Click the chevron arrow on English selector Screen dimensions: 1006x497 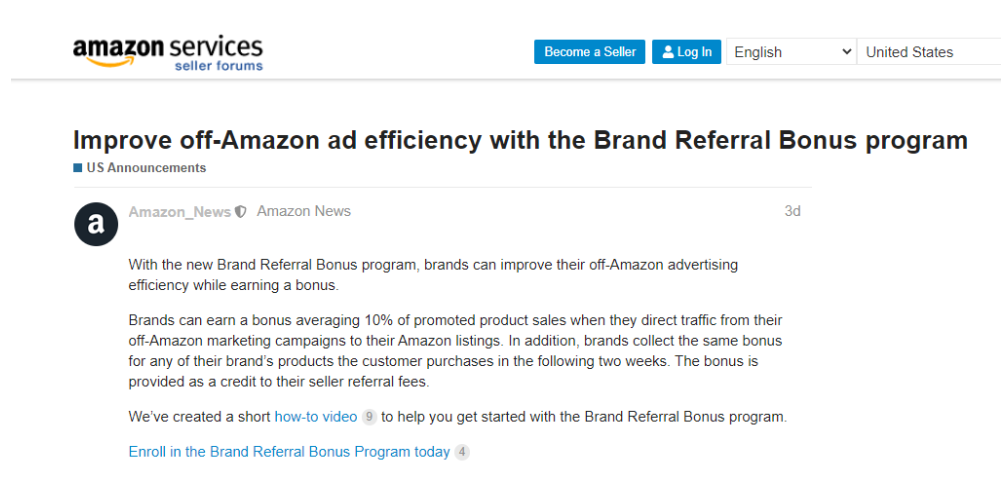(846, 52)
